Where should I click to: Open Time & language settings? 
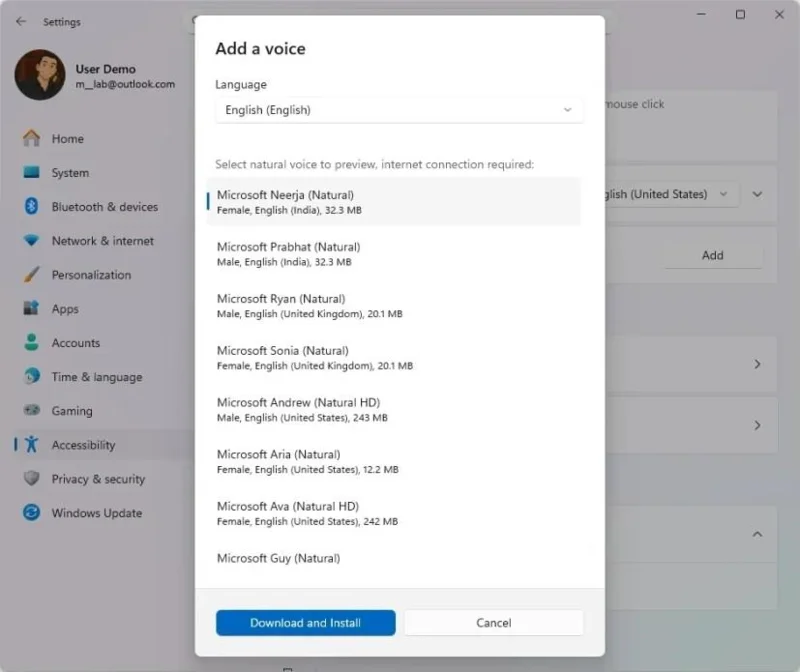[102, 377]
